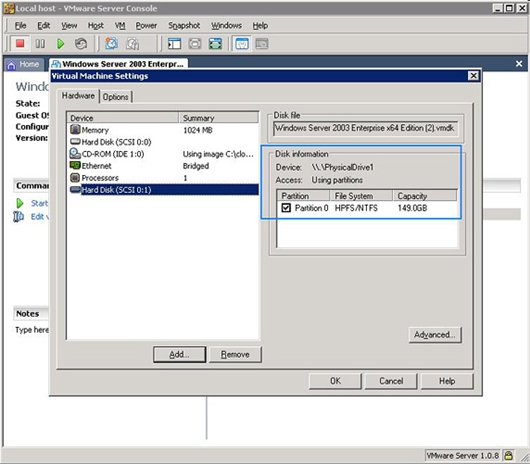Click the Full Screen toolbar icon
The width and height of the screenshot is (530, 464).
point(215,44)
